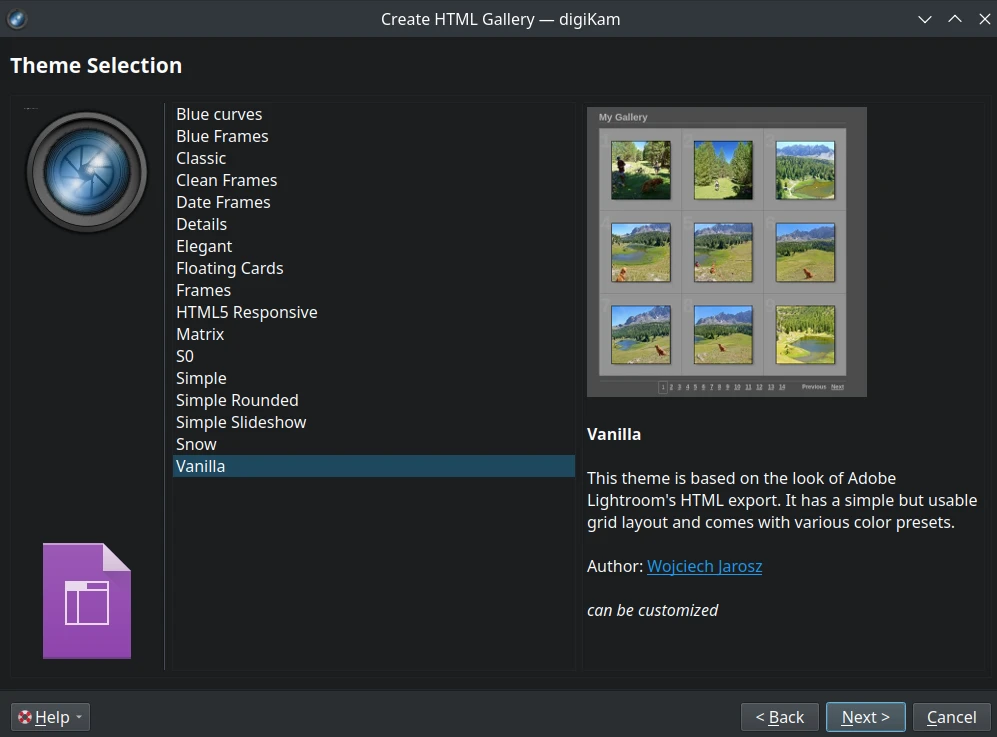Screen dimensions: 997x737
Task: Click the chevron-down icon in the title bar
Action: [924, 18]
